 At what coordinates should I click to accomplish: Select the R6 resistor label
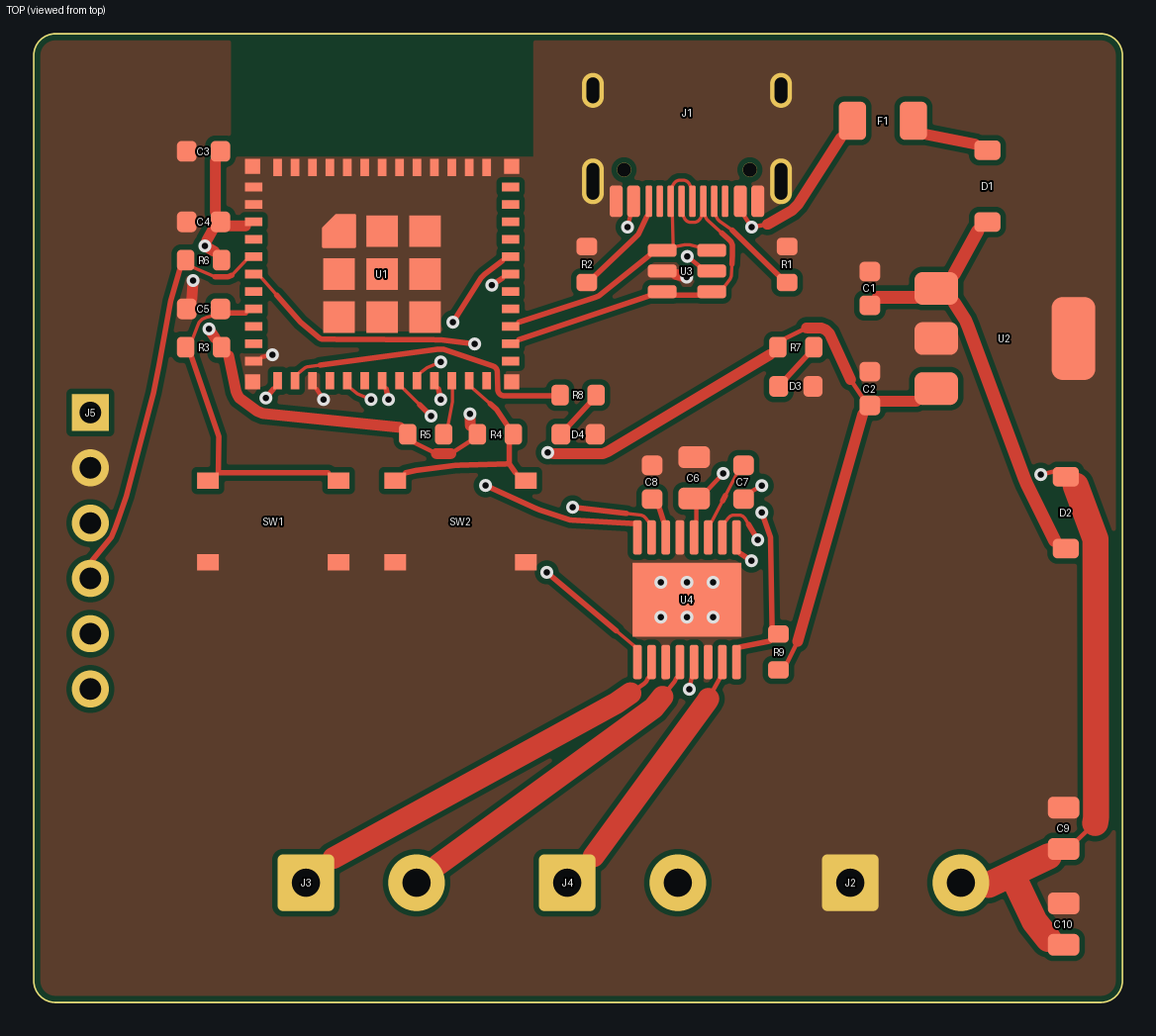tap(204, 260)
